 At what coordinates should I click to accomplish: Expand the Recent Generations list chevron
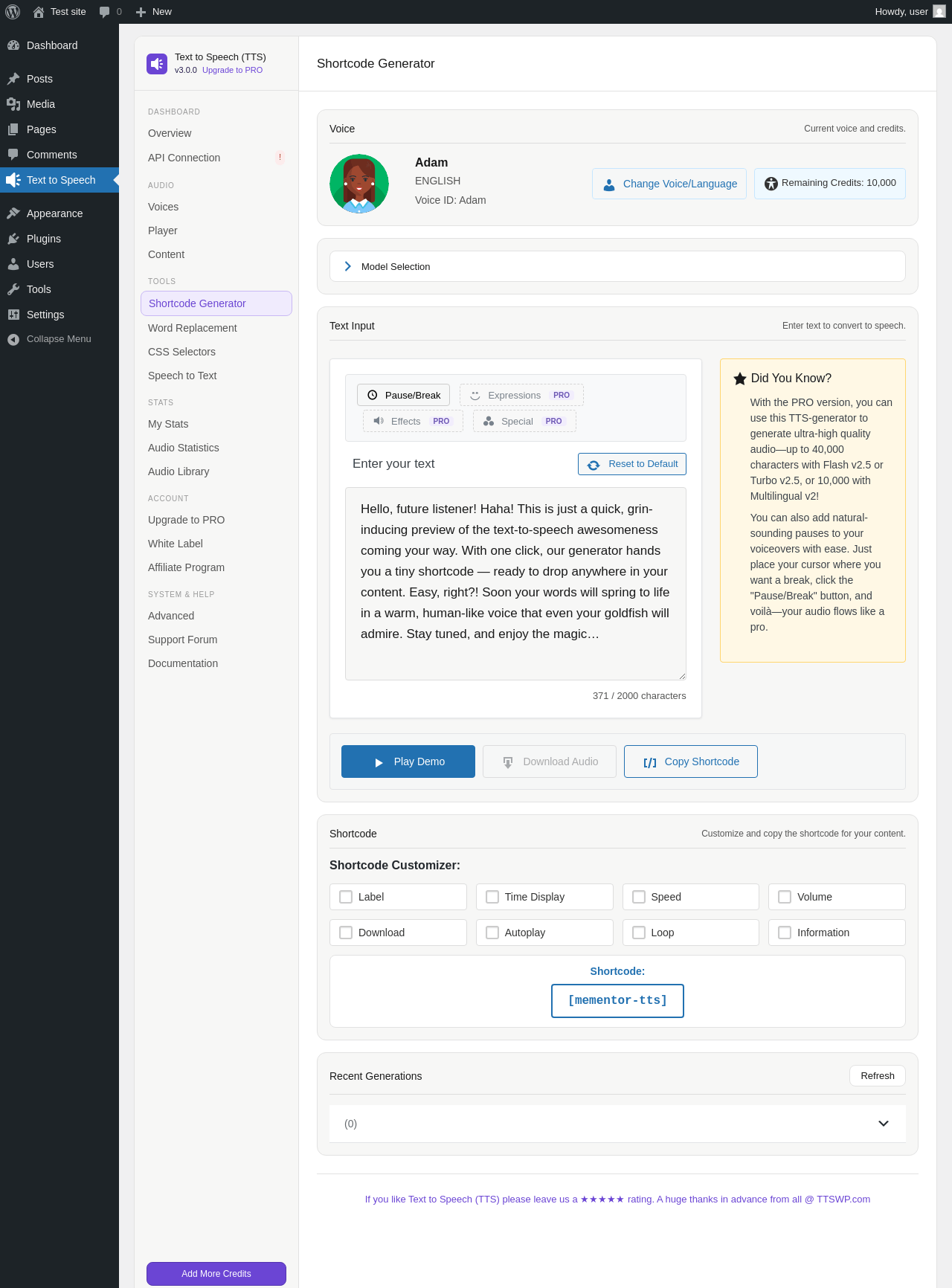(x=884, y=1124)
